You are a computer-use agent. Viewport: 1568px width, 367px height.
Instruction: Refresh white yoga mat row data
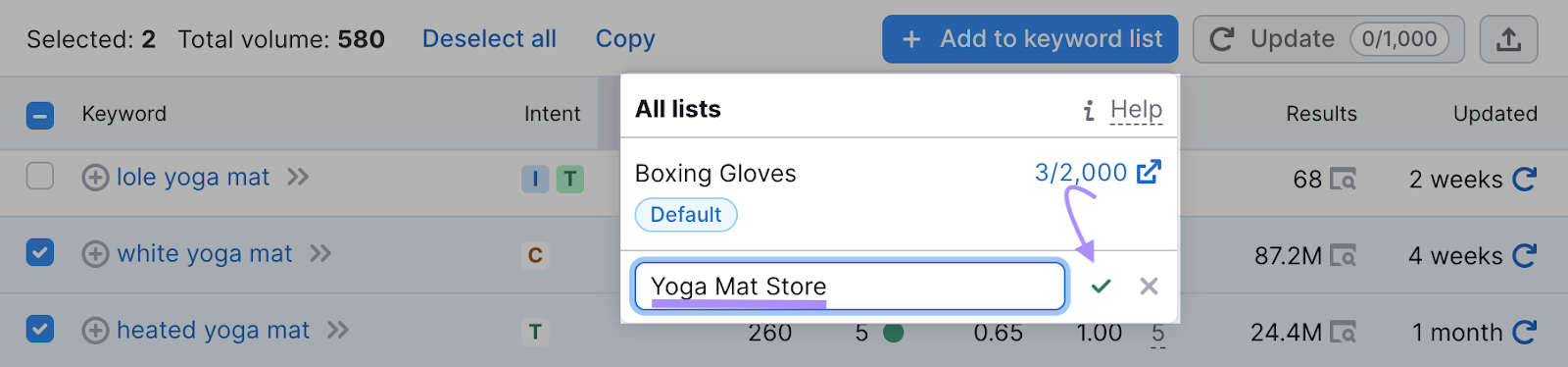[1524, 255]
